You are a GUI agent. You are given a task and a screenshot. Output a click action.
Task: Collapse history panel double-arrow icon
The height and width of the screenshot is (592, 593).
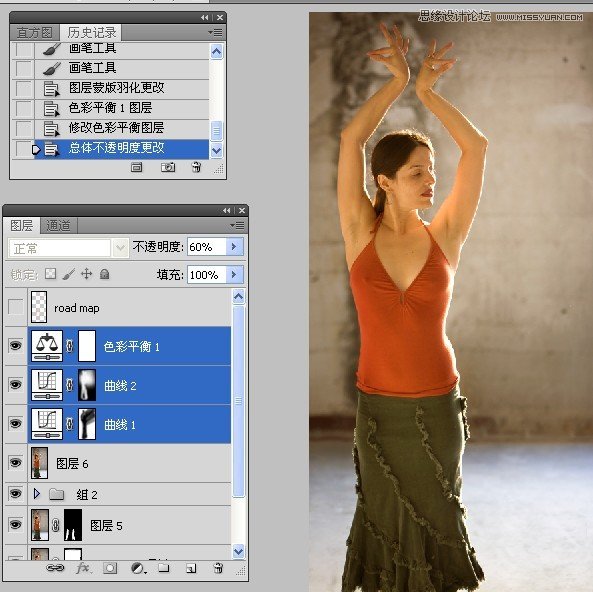click(205, 17)
